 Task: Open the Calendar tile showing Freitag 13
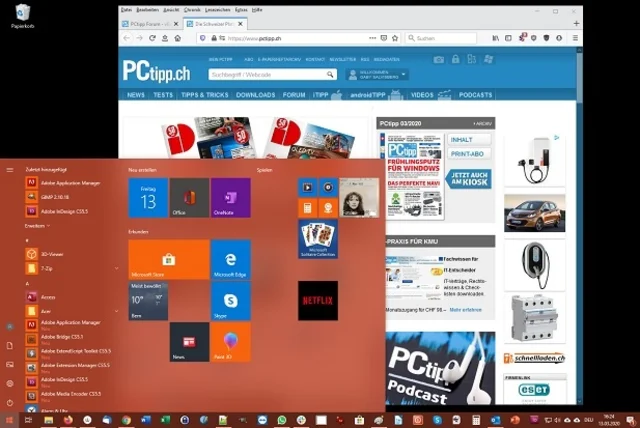(x=148, y=197)
